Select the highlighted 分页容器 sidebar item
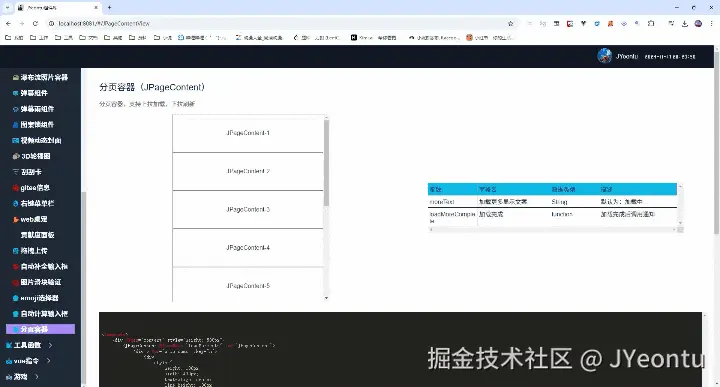The image size is (720, 387). pyautogui.click(x=40, y=329)
